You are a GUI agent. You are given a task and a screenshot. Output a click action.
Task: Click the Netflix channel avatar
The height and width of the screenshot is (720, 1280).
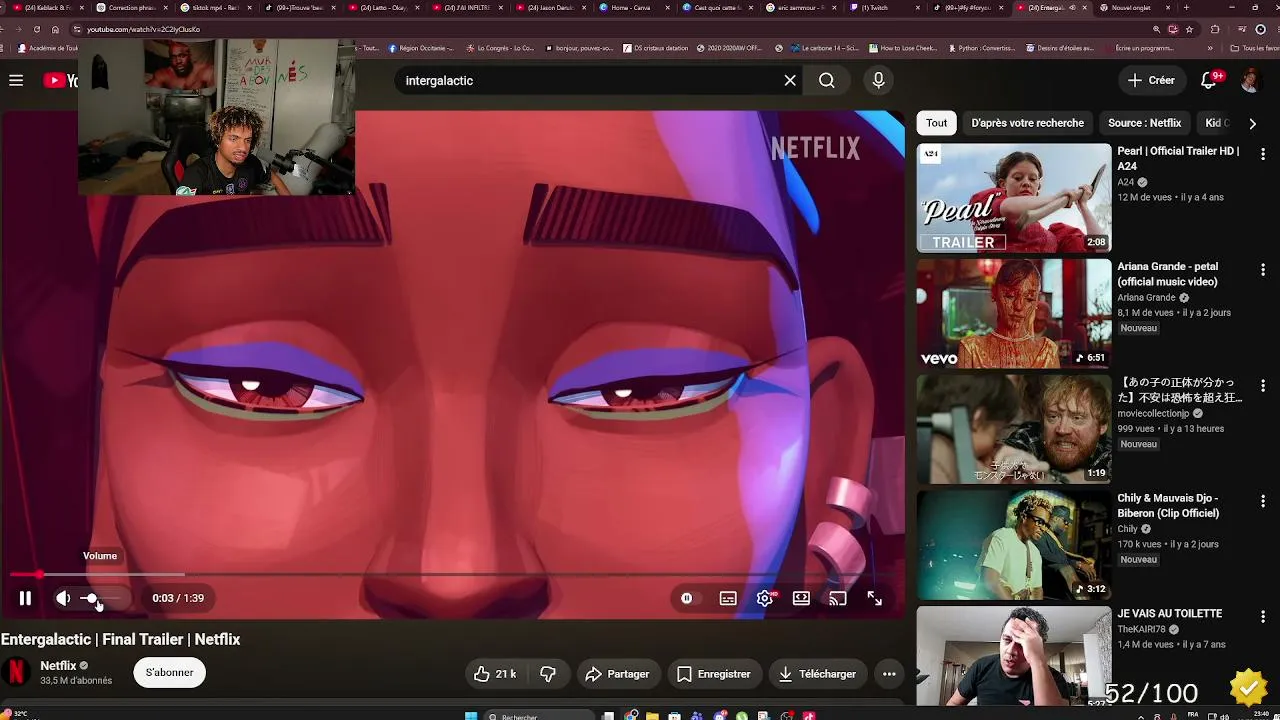pyautogui.click(x=16, y=672)
